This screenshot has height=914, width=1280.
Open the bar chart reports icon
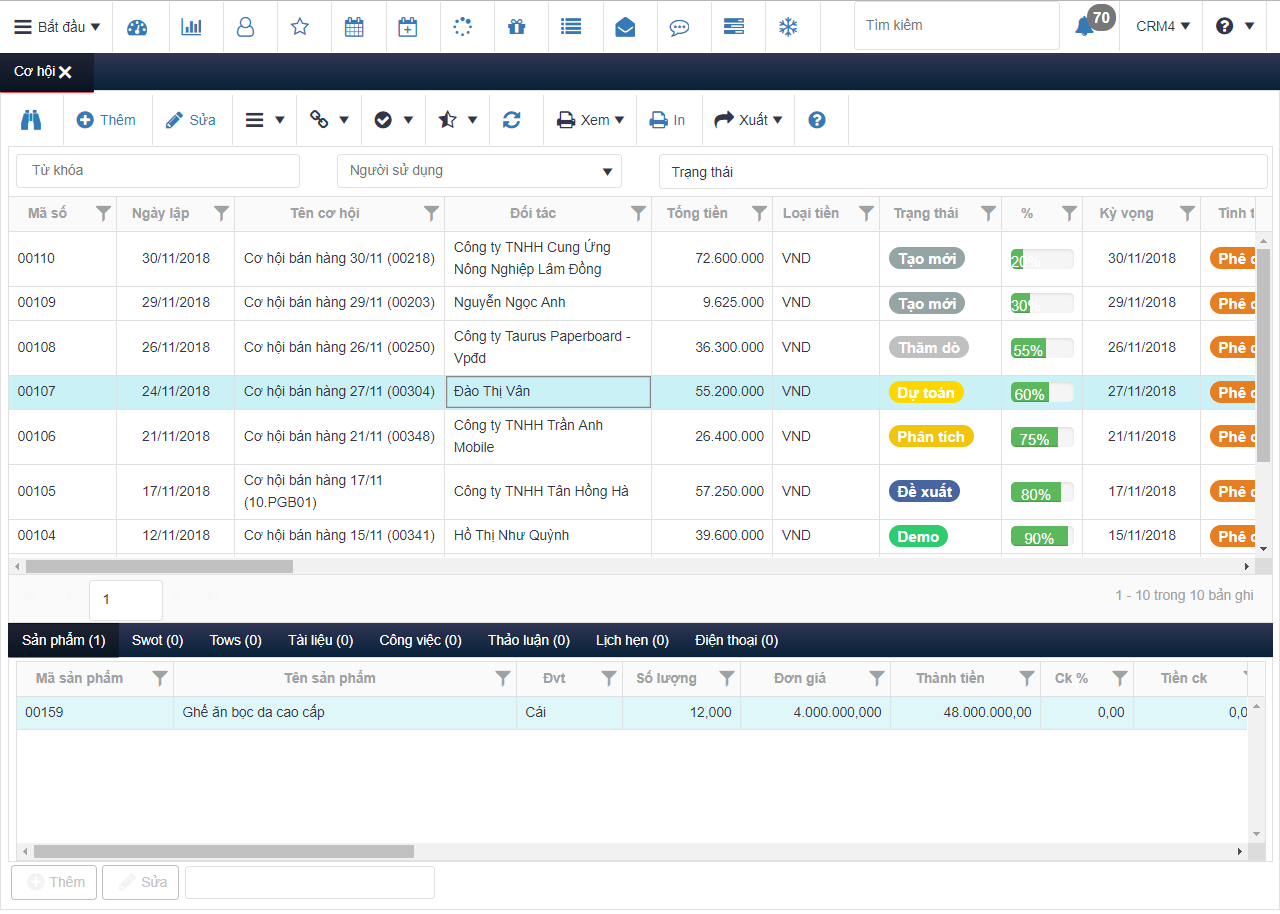[191, 27]
